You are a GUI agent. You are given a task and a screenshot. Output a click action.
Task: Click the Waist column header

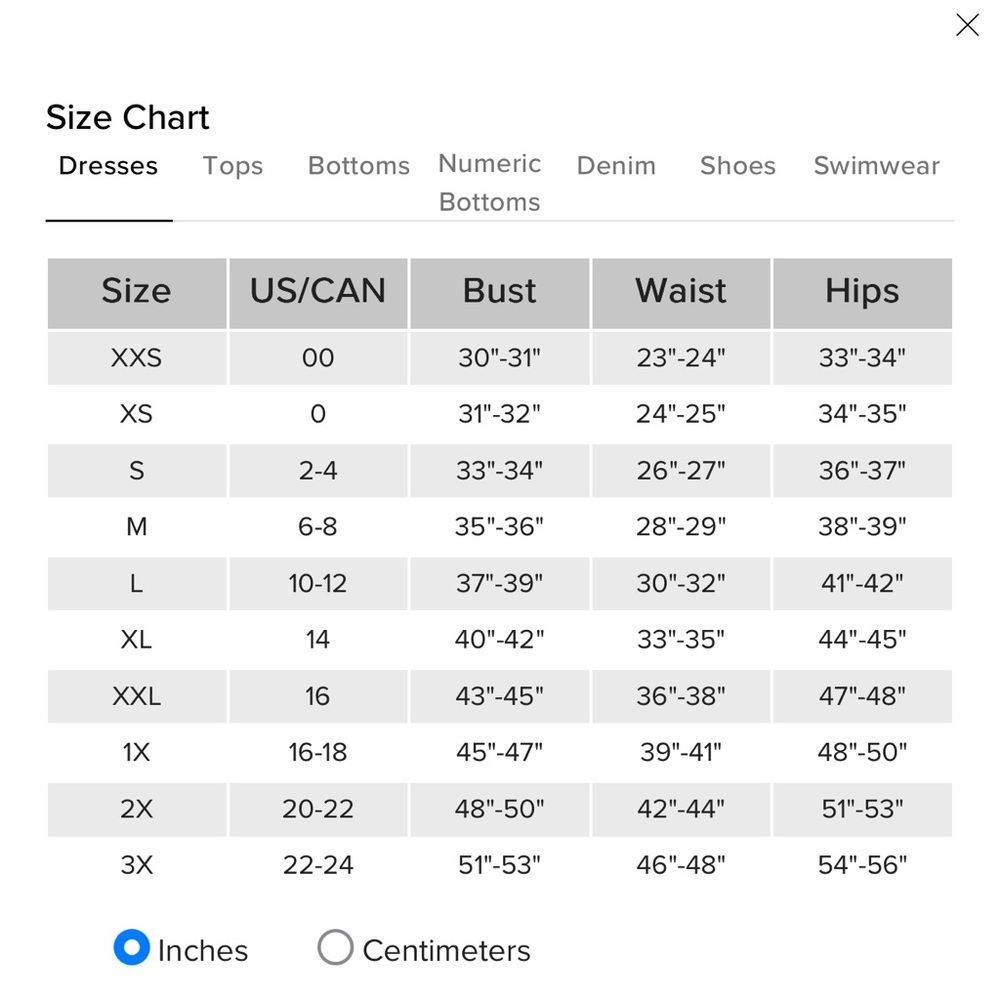[681, 291]
